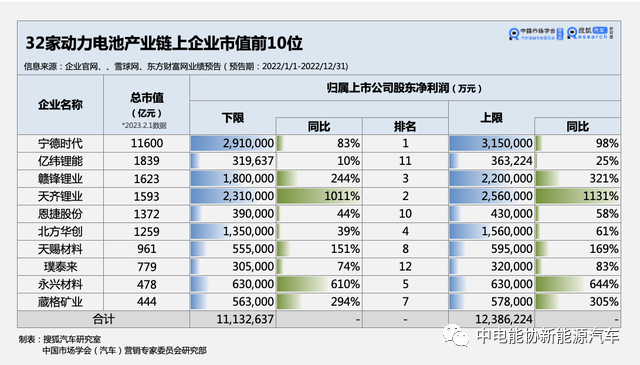Click market value 444 cell
640x365 pixels.
pos(147,302)
